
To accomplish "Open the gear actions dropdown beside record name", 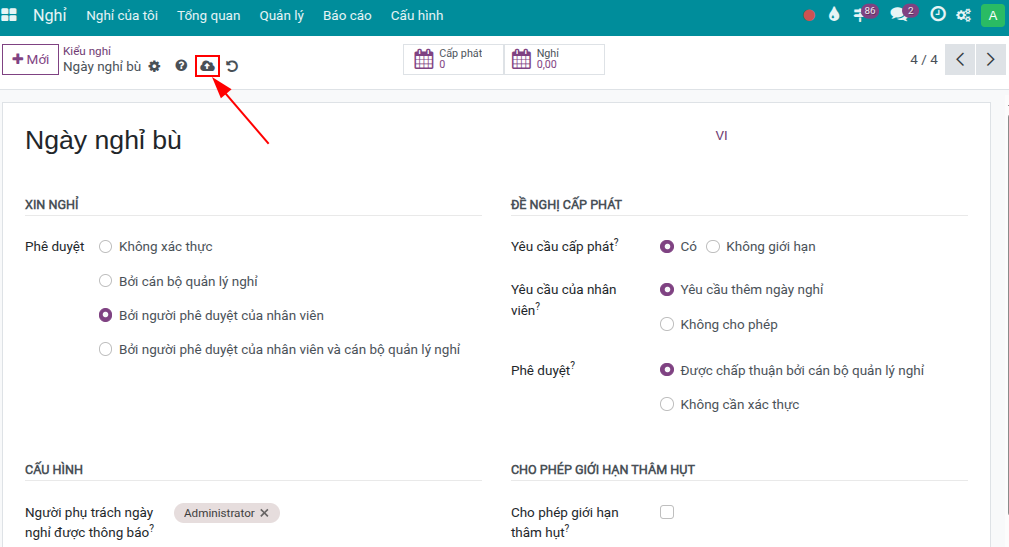I will click(x=154, y=67).
